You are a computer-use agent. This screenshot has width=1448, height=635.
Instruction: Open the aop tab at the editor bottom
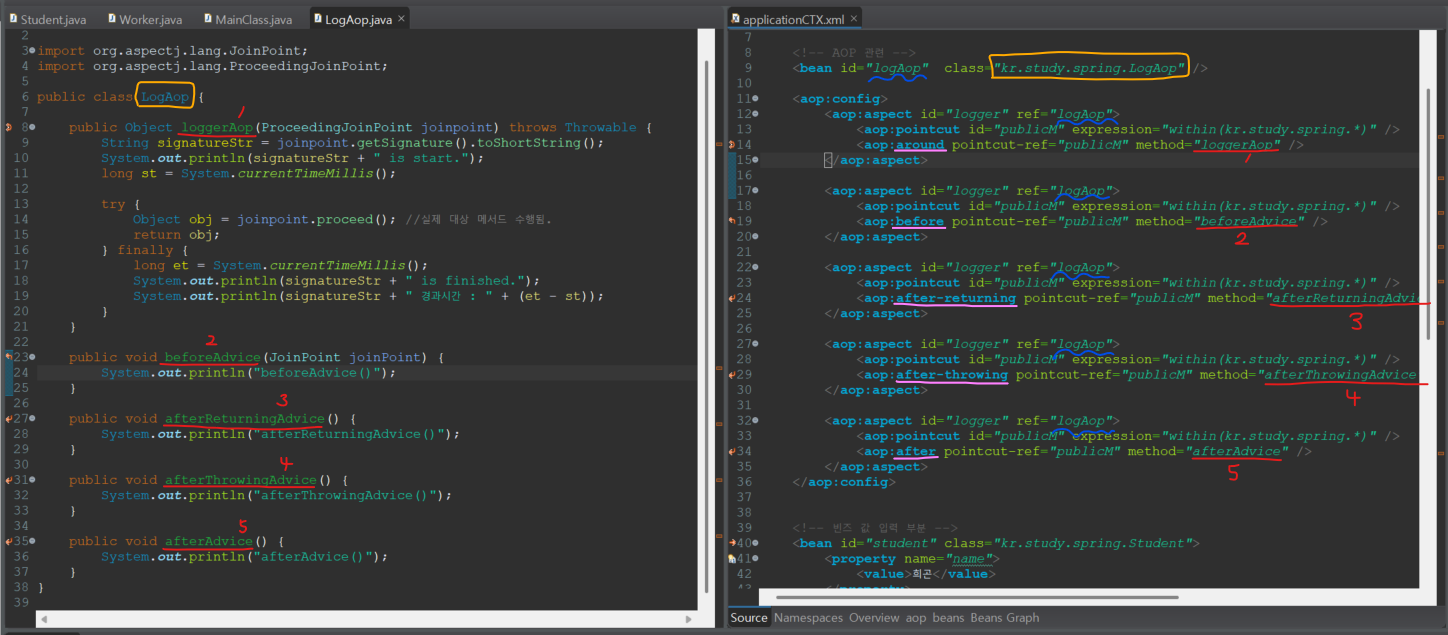tap(916, 618)
